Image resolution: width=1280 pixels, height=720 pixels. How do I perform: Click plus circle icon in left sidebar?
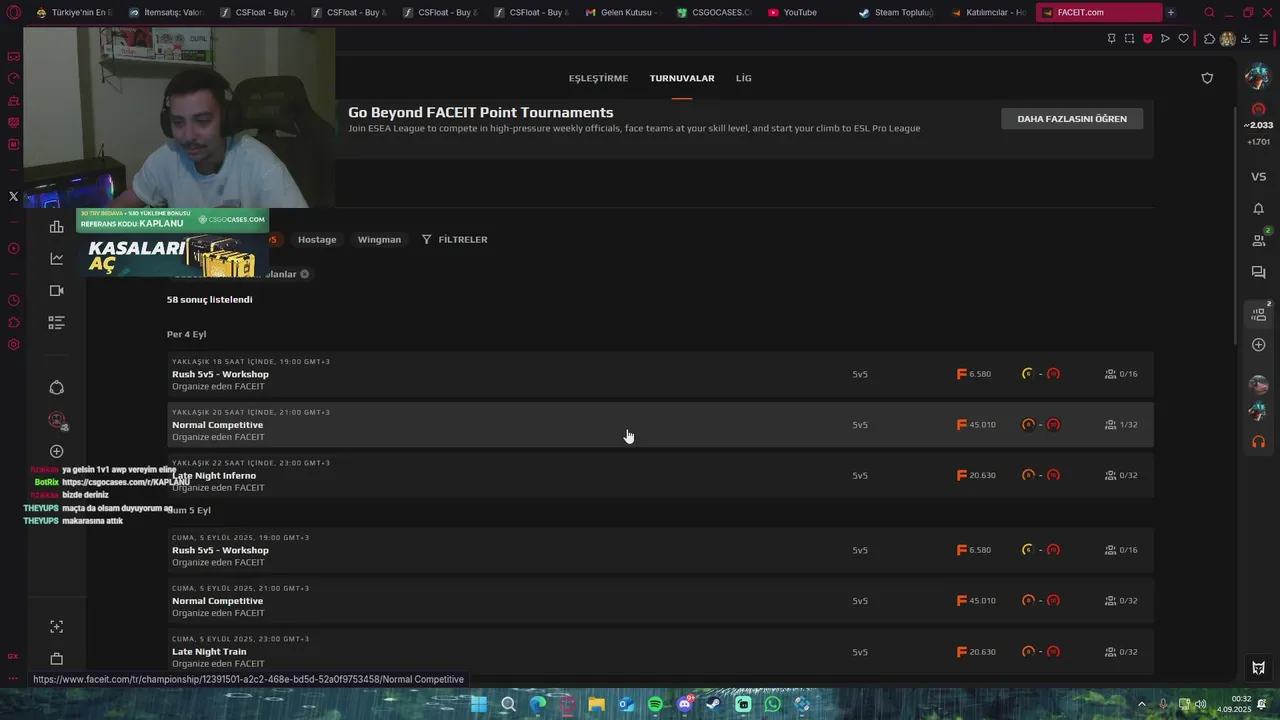pyautogui.click(x=57, y=452)
